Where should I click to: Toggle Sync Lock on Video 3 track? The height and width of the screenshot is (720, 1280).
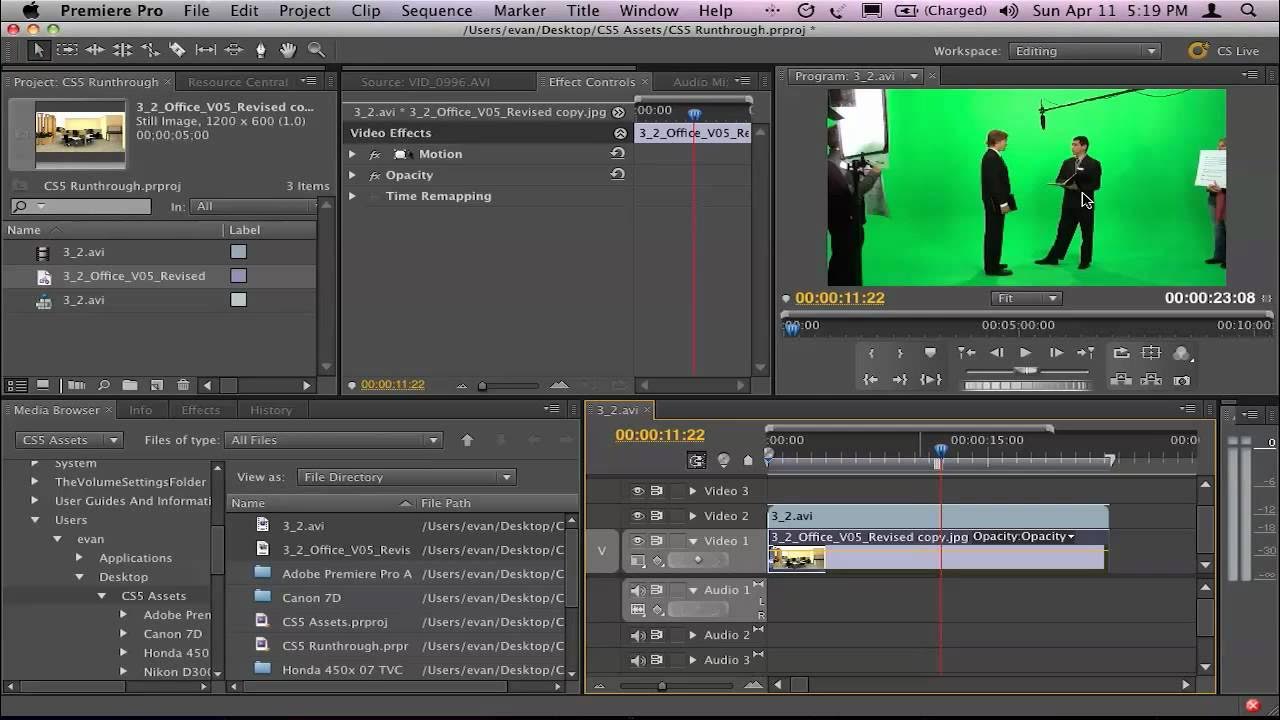coord(657,491)
